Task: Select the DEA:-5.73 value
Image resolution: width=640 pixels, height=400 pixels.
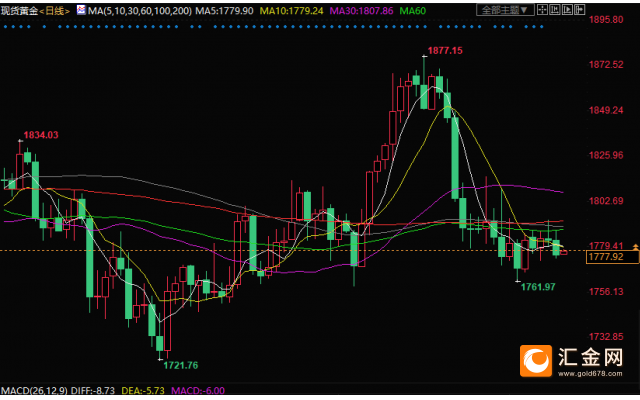Action: (x=143, y=391)
